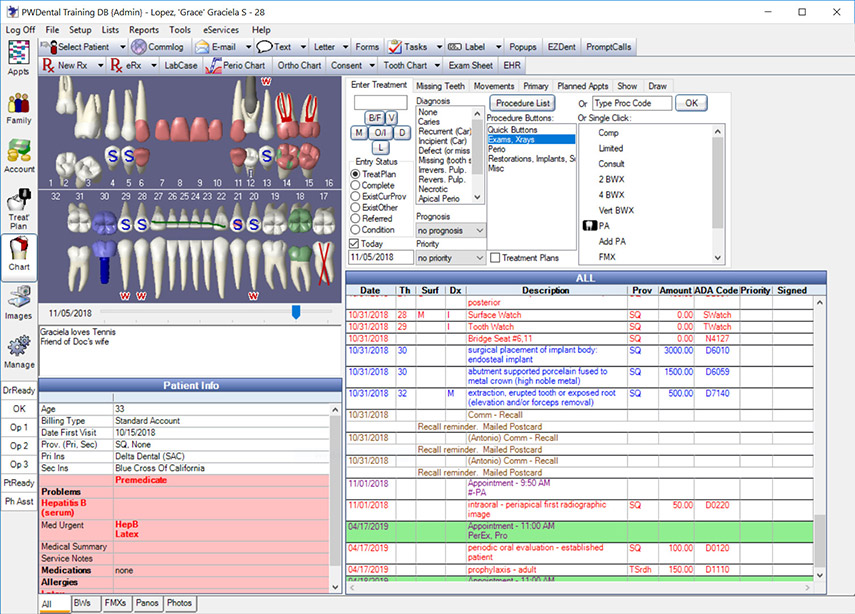
Task: Expand the Consent dropdown arrow
Action: [372, 65]
